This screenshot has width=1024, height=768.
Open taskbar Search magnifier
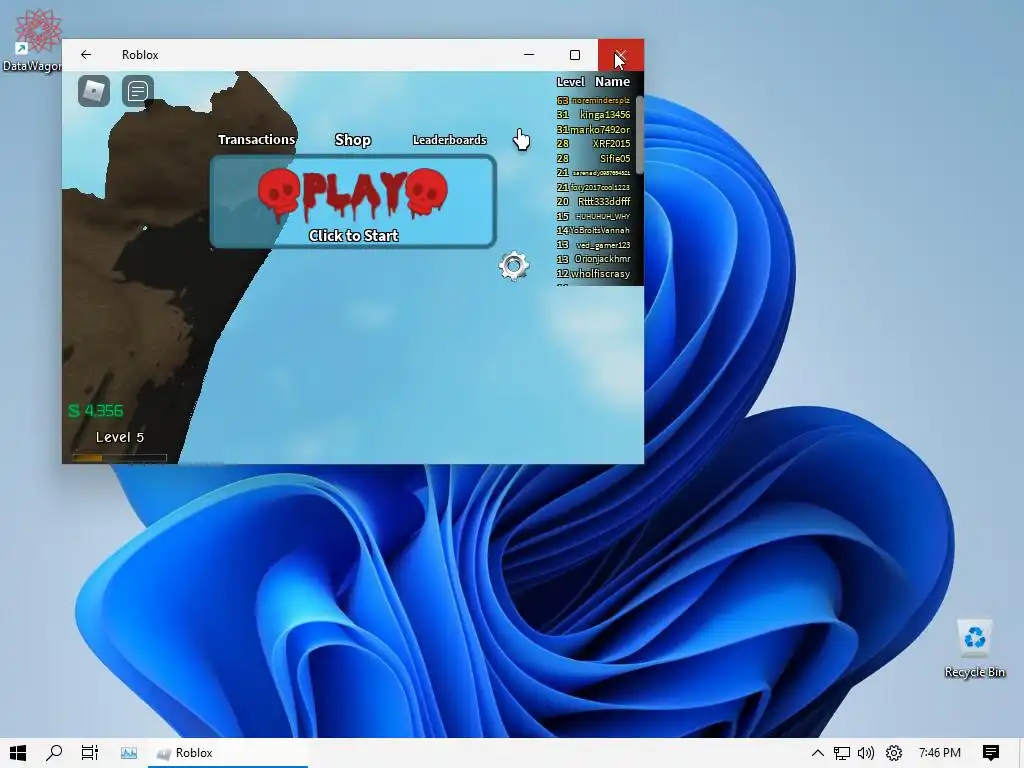54,753
